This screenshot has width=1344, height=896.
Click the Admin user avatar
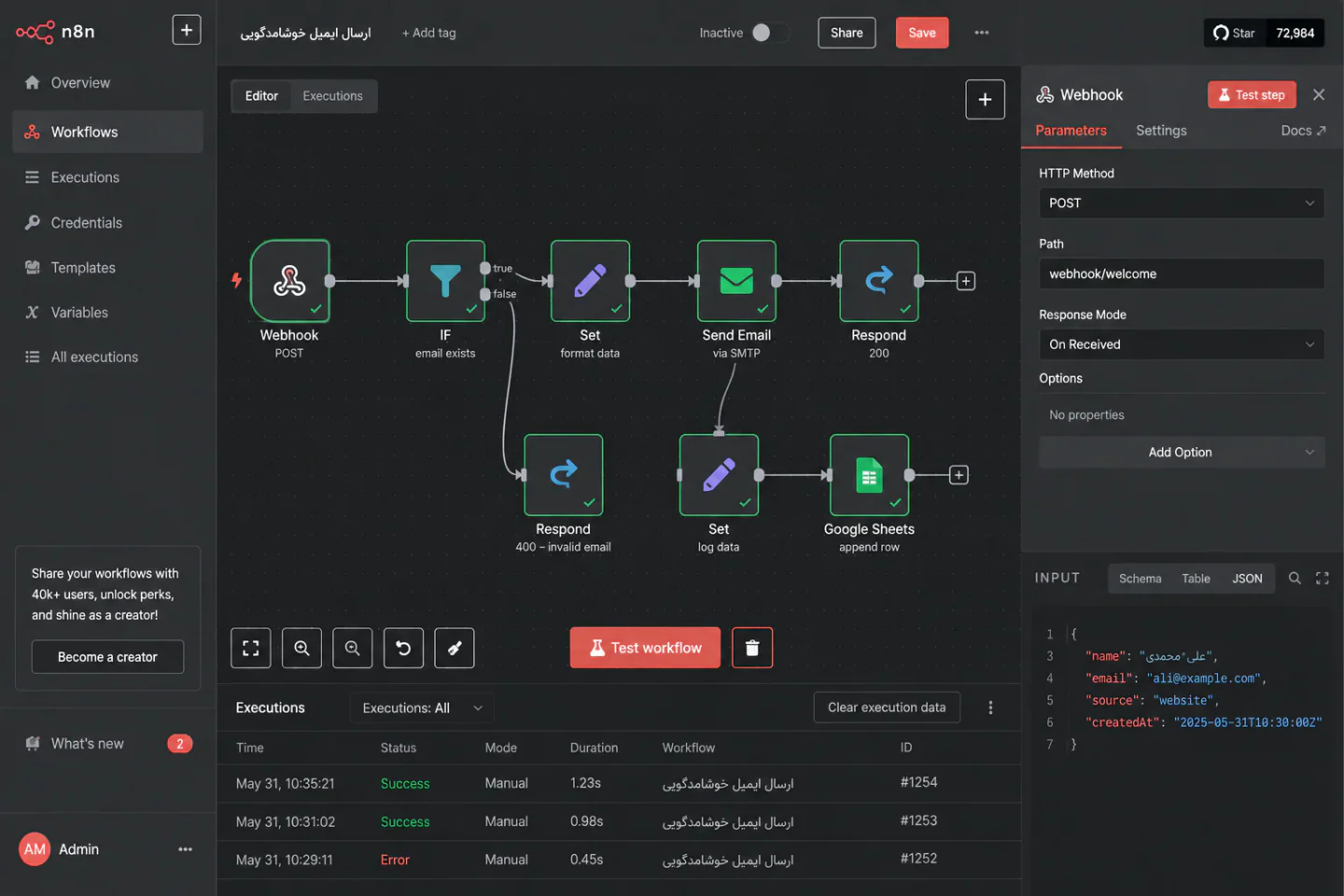pyautogui.click(x=35, y=849)
